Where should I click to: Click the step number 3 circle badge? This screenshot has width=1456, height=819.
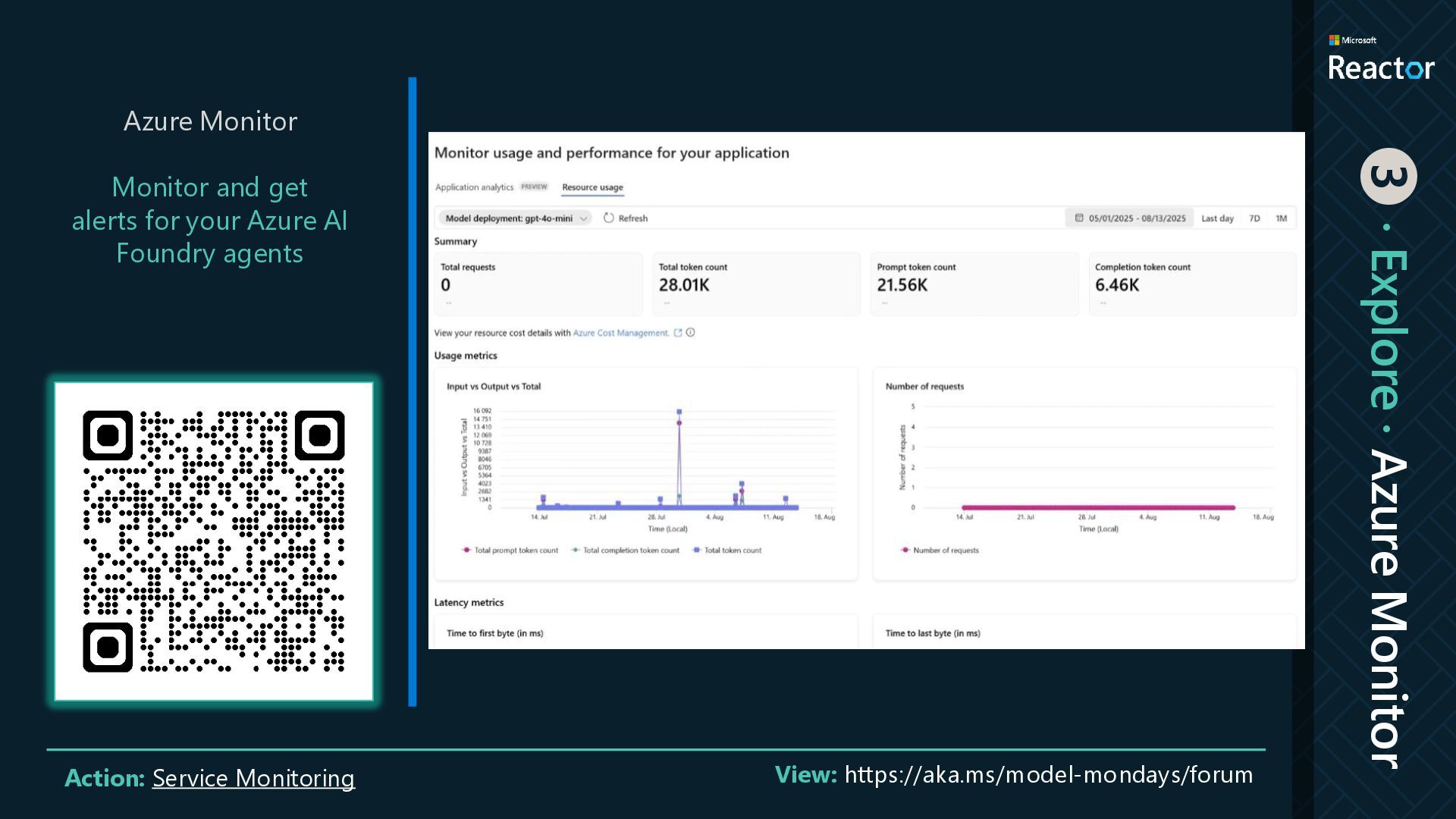[x=1388, y=176]
